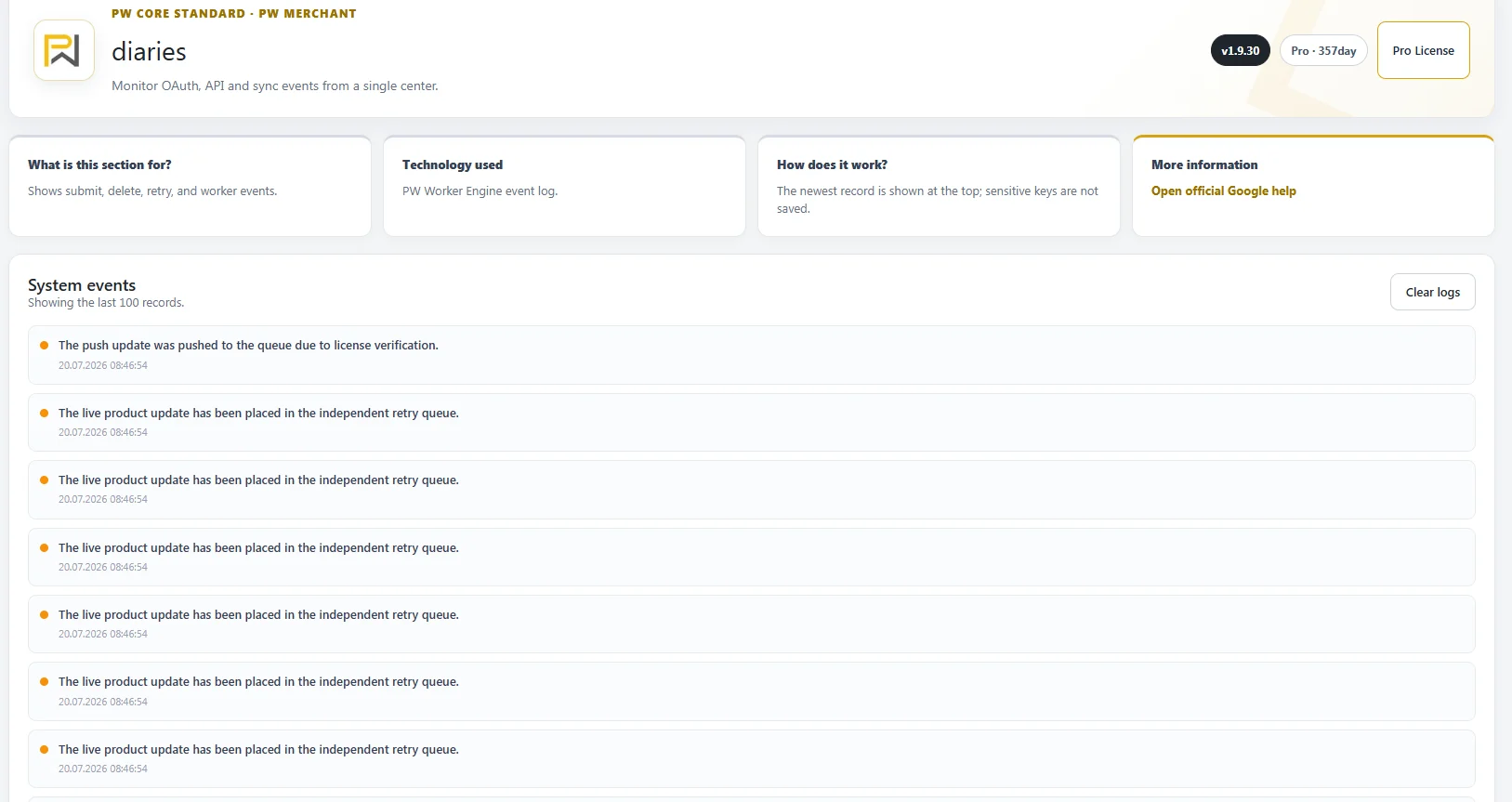
Task: Click the PW Merchant logo icon
Action: point(64,50)
